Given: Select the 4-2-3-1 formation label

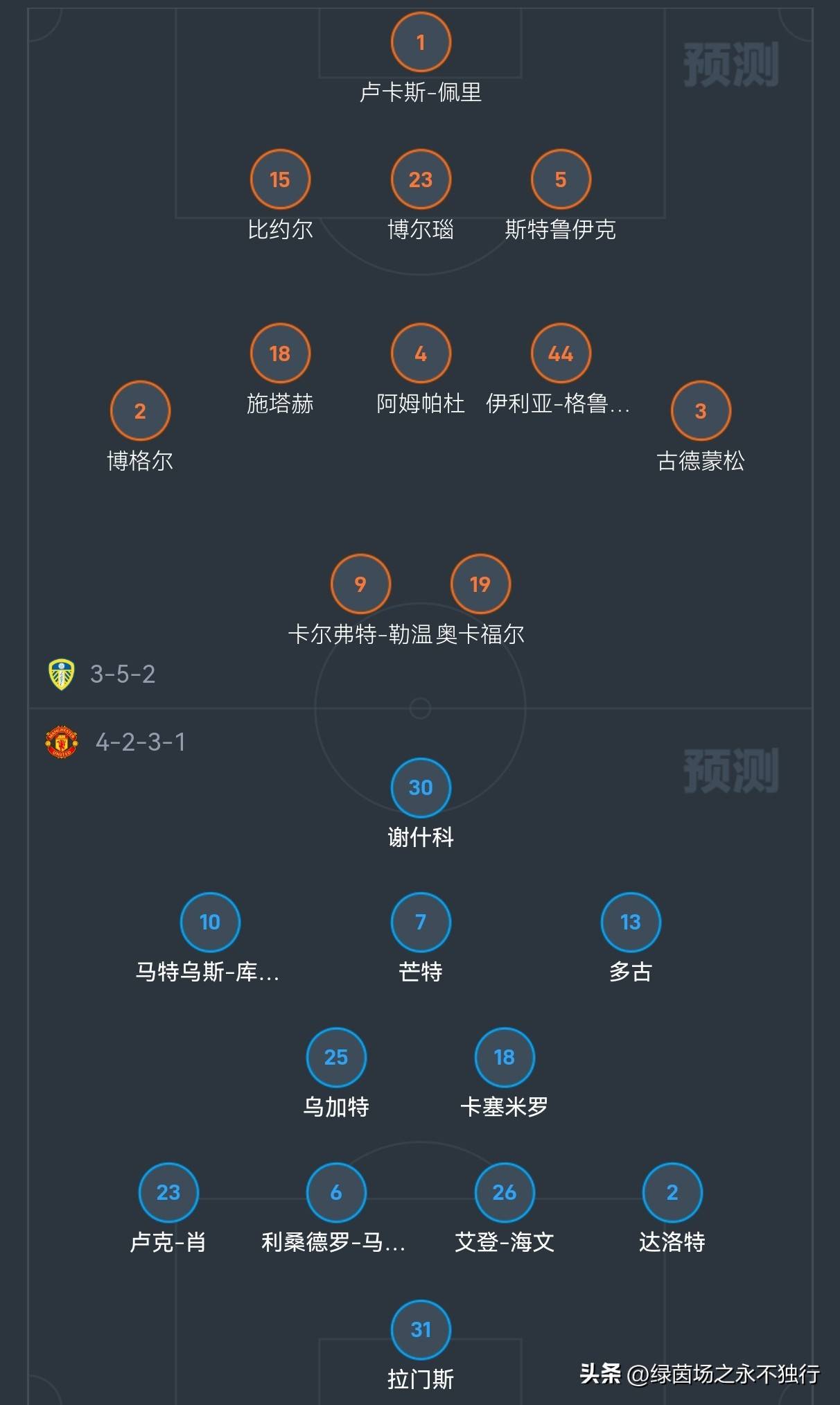Looking at the screenshot, I should [x=141, y=742].
